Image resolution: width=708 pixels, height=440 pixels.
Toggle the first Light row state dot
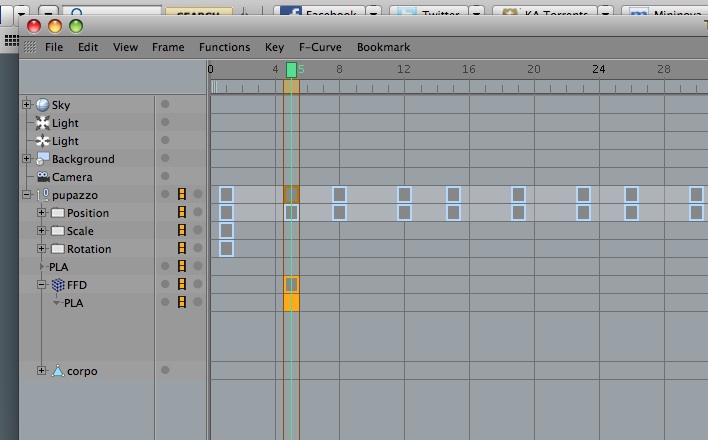[165, 122]
